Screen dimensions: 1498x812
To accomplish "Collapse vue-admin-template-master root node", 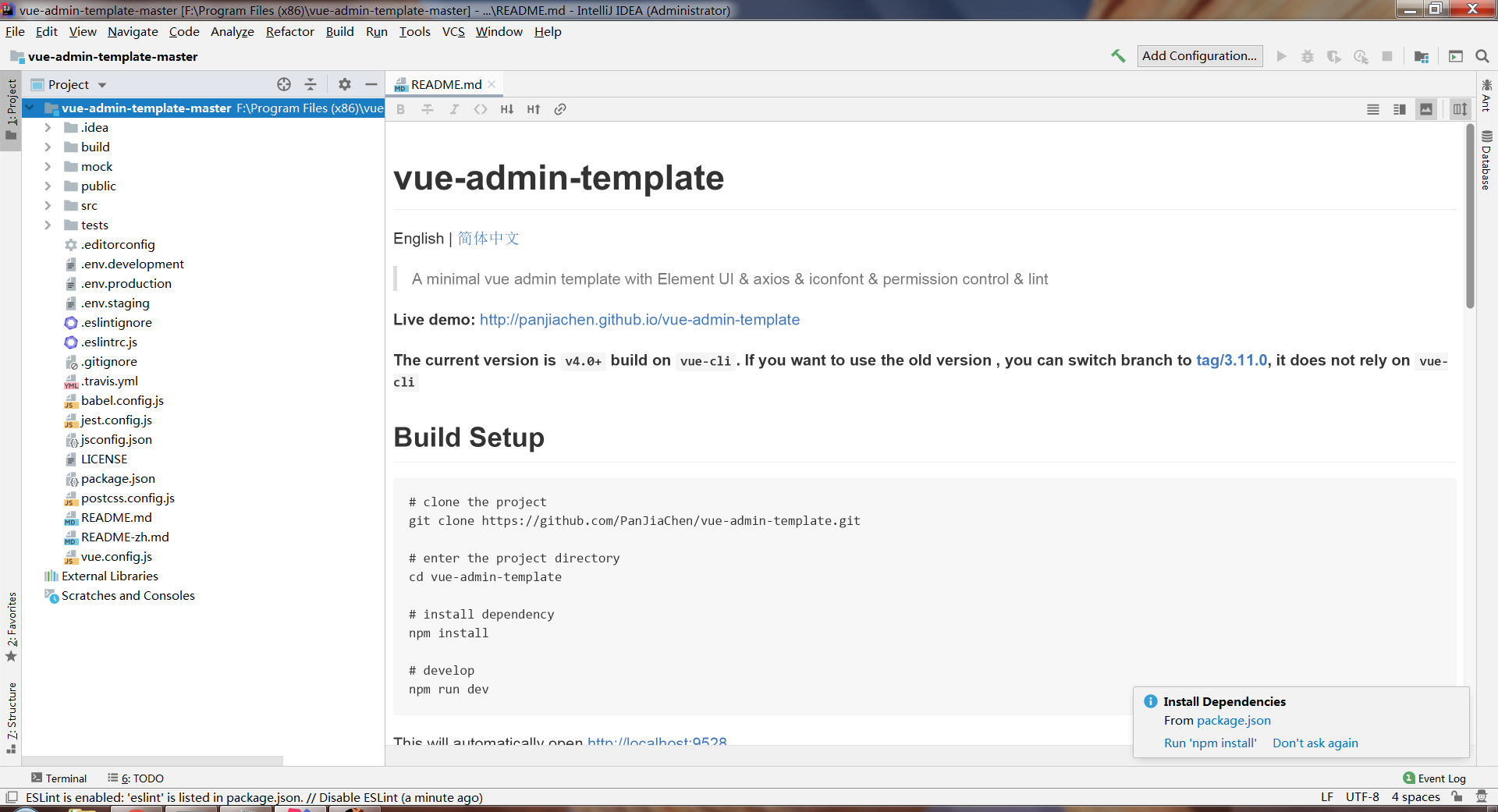I will pyautogui.click(x=30, y=108).
